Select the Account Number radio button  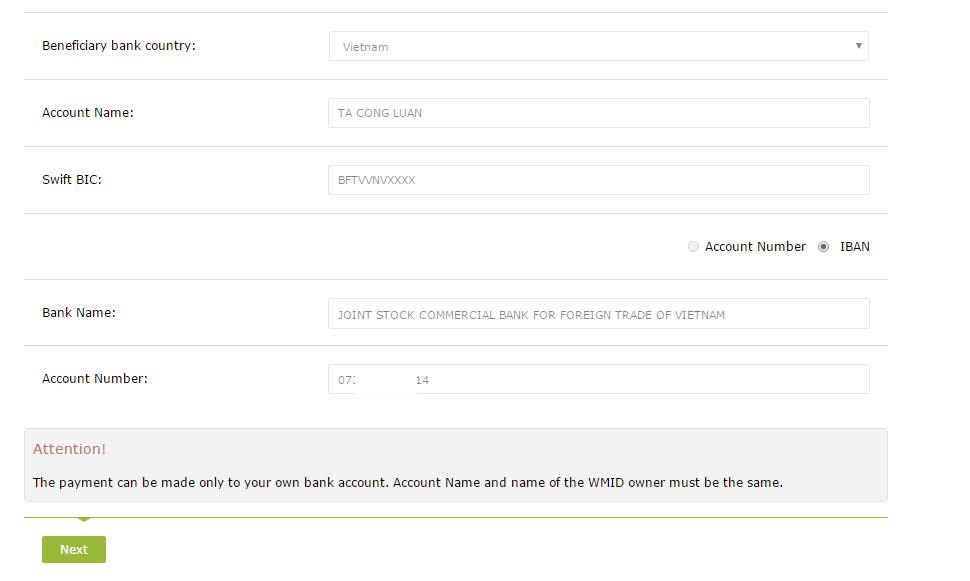point(693,247)
